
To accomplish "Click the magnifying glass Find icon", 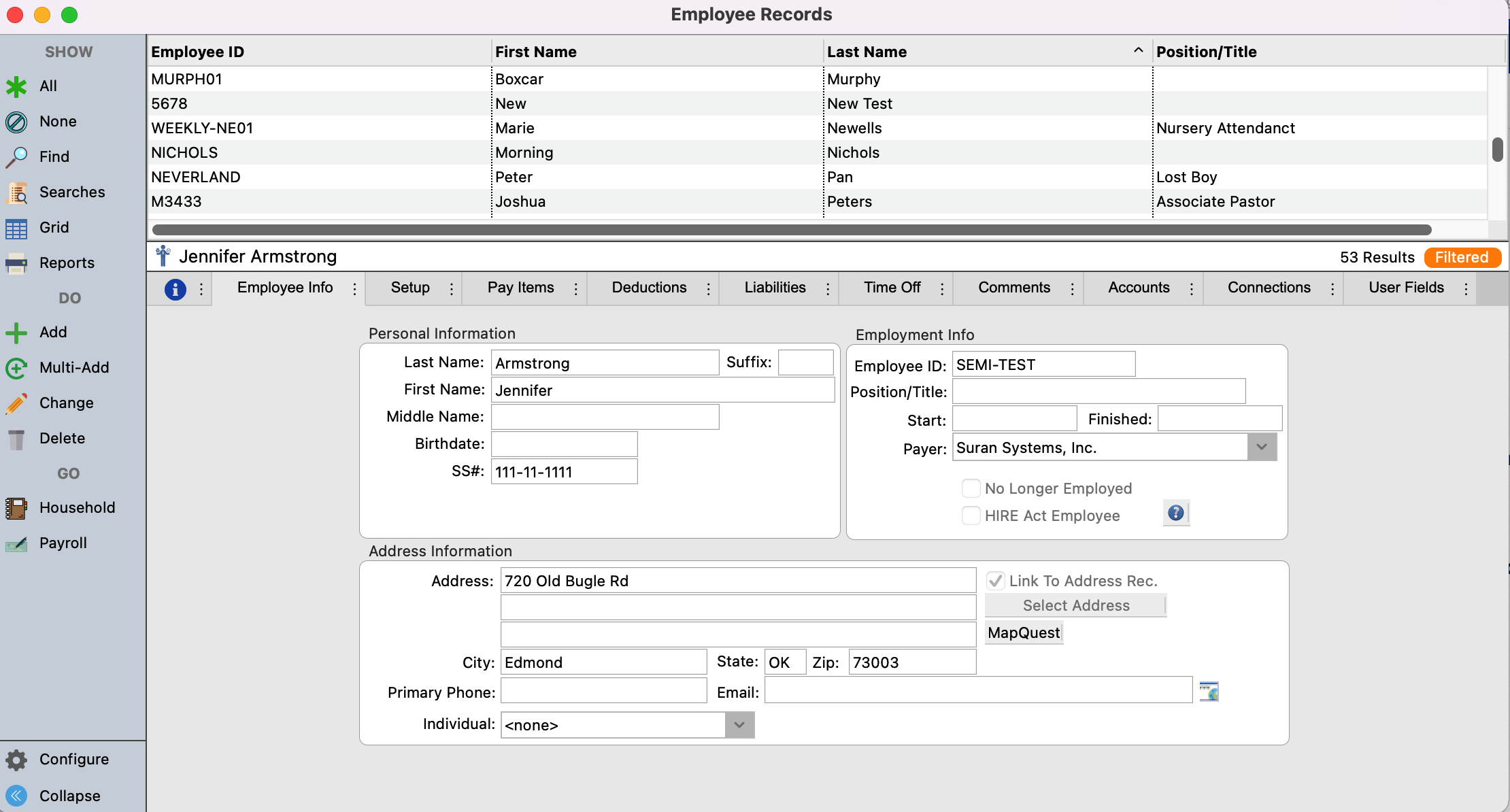I will 16,157.
